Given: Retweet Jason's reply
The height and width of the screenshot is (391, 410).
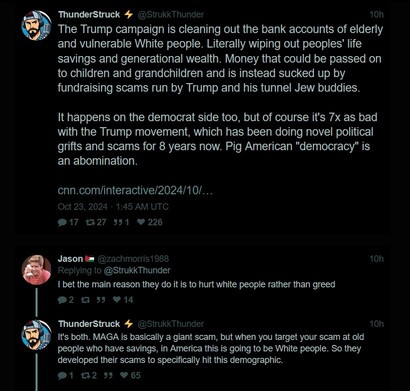Looking at the screenshot, I should click(x=85, y=300).
